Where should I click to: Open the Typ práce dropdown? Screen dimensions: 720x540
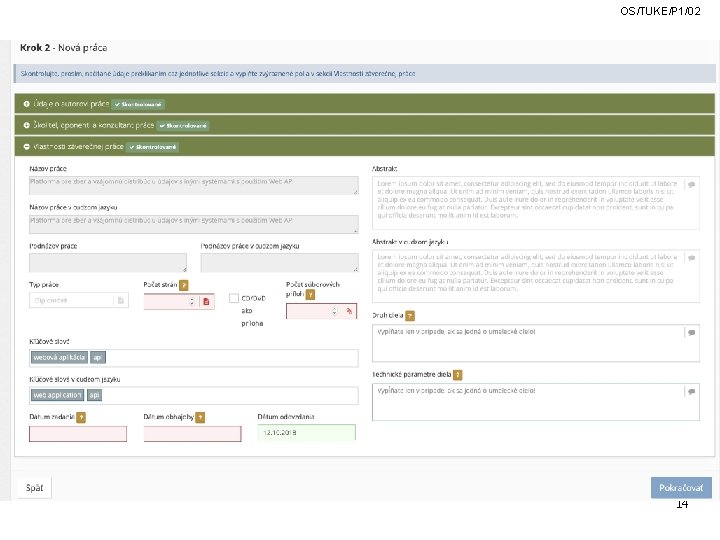pos(79,300)
